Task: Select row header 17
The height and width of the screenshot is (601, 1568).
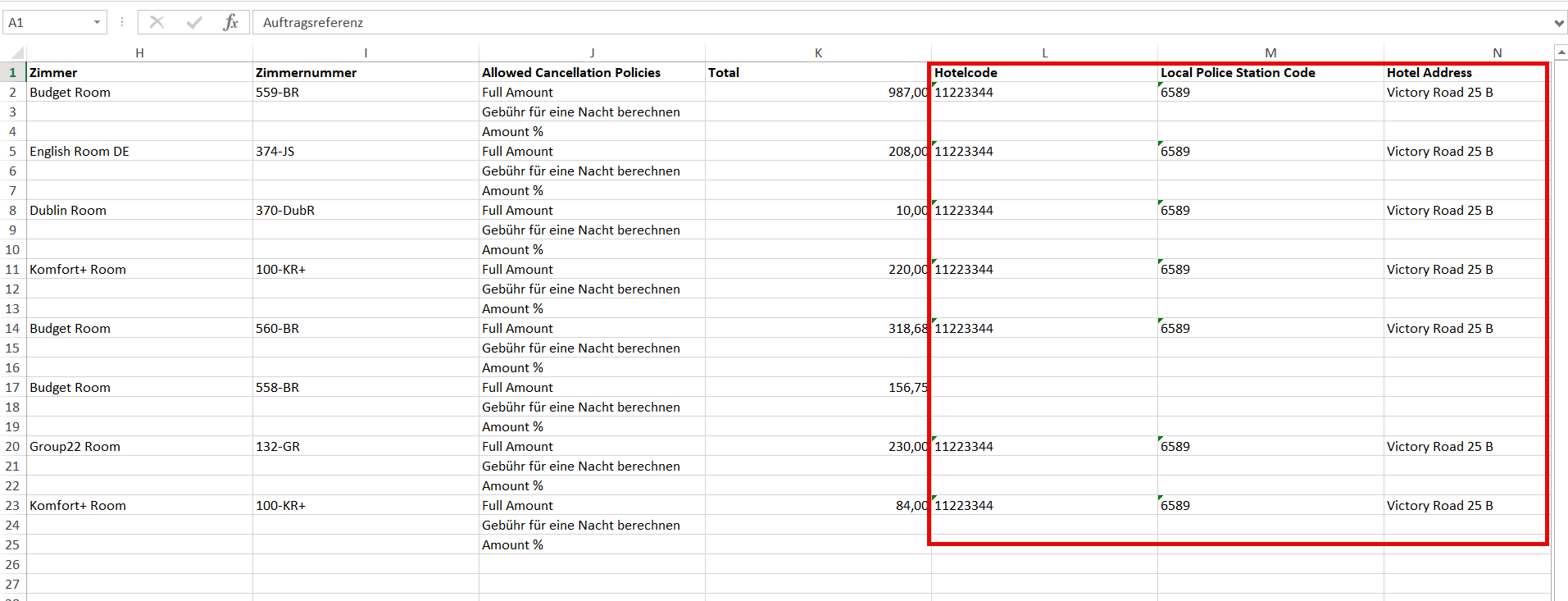Action: pyautogui.click(x=12, y=388)
